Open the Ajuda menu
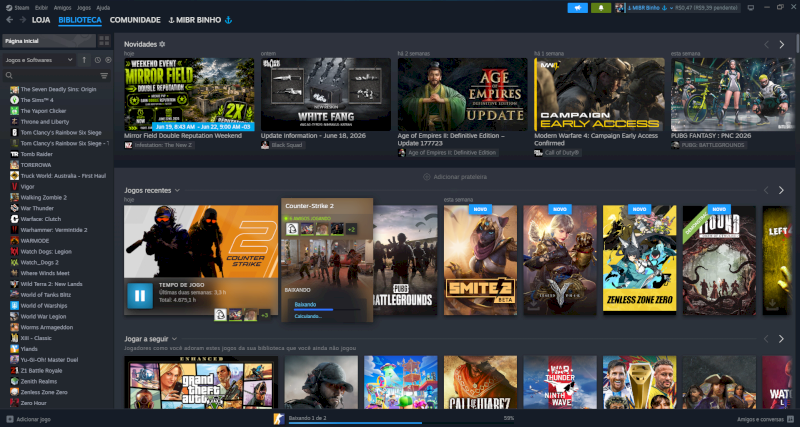800x427 pixels. pos(103,8)
